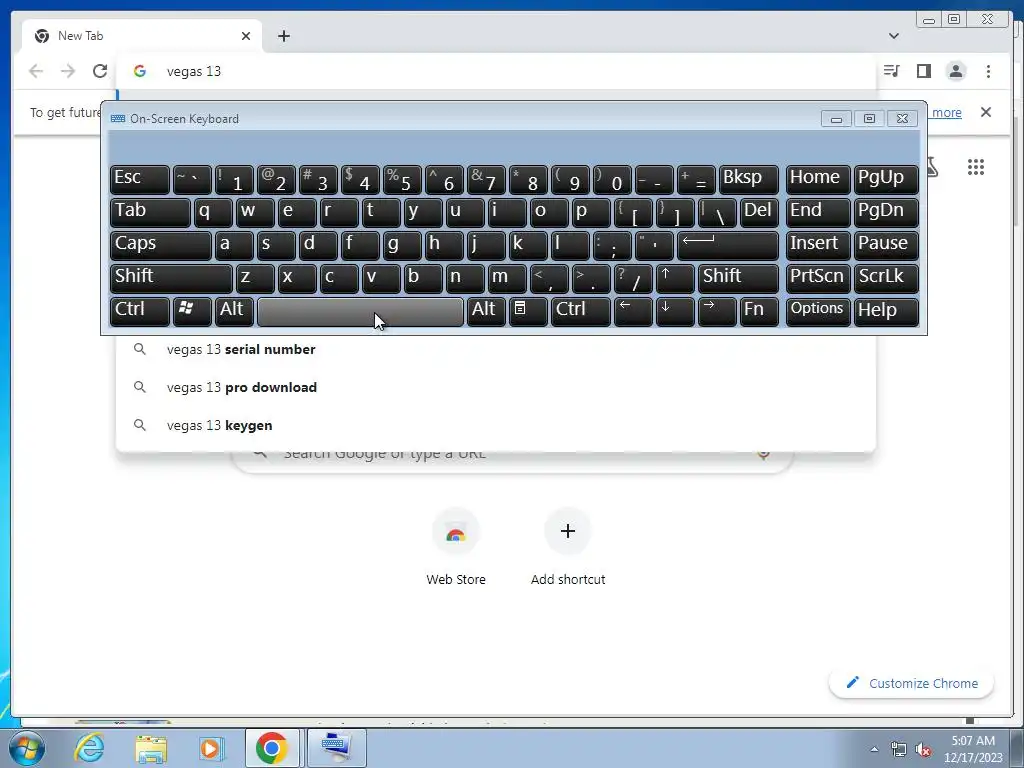Show hidden tray icons arrow
This screenshot has width=1024, height=768.
874,749
